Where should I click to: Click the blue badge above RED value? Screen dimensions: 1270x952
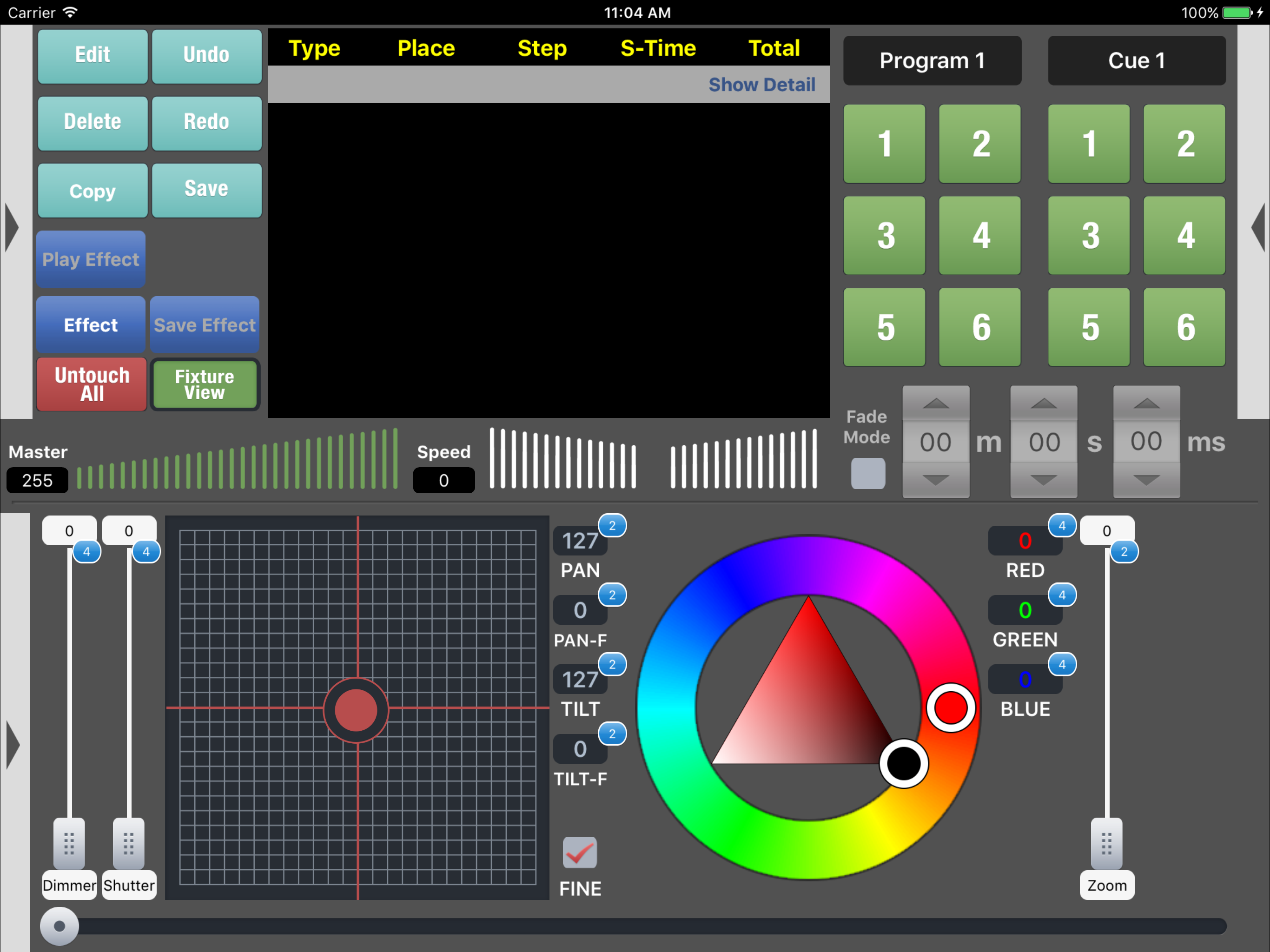click(1062, 525)
